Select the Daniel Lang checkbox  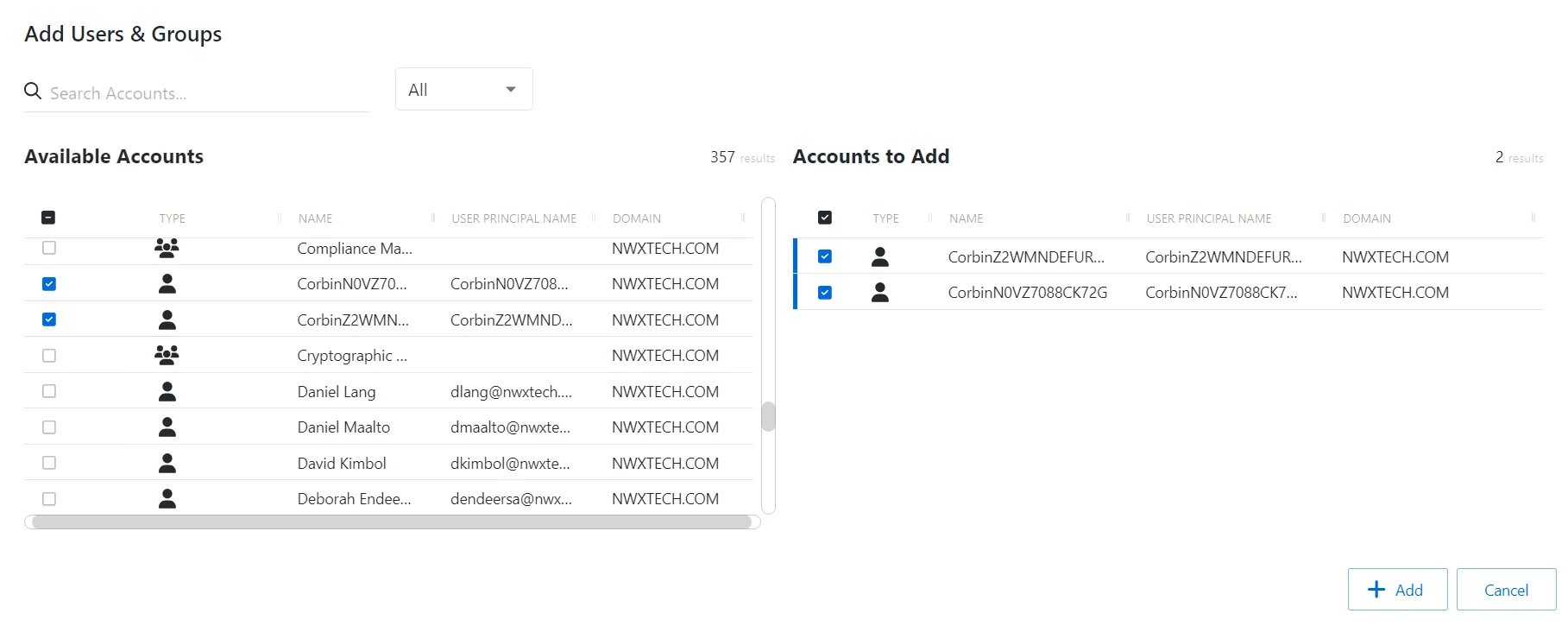pos(49,391)
